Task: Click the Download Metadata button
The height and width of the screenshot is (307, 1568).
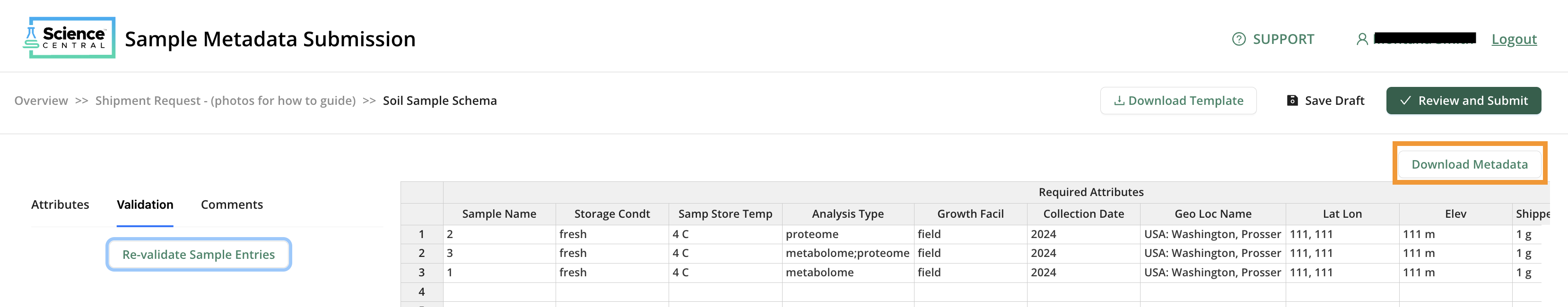Action: tap(1469, 164)
